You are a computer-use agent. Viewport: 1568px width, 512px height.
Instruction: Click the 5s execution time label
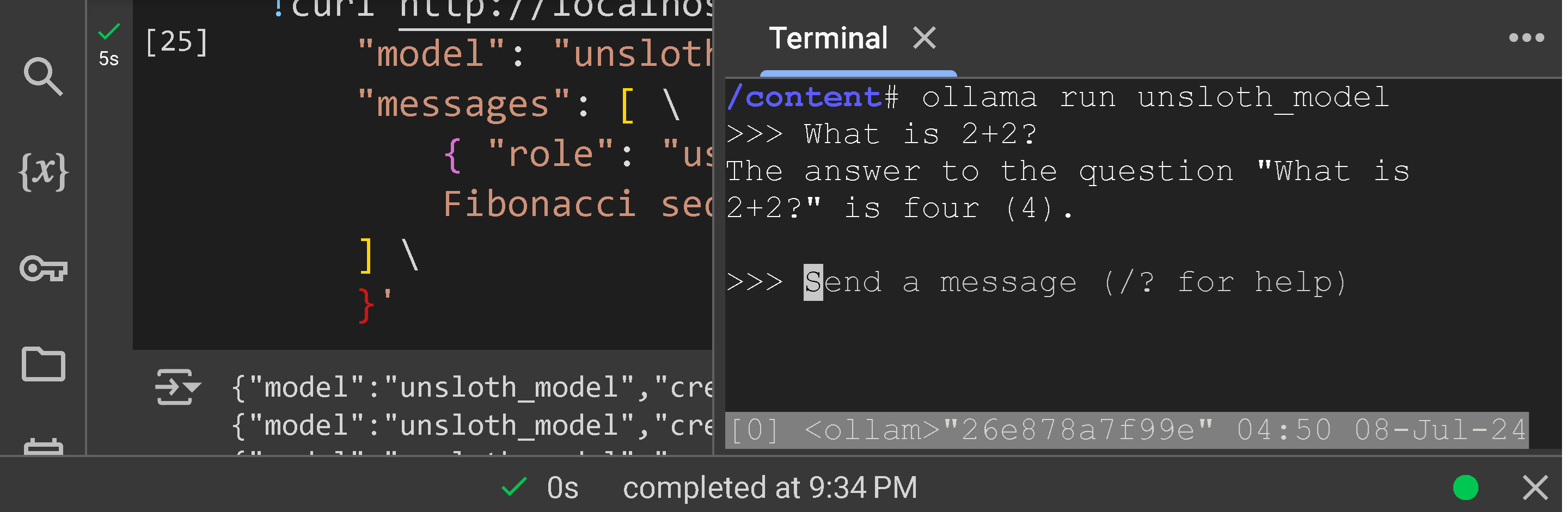click(108, 59)
